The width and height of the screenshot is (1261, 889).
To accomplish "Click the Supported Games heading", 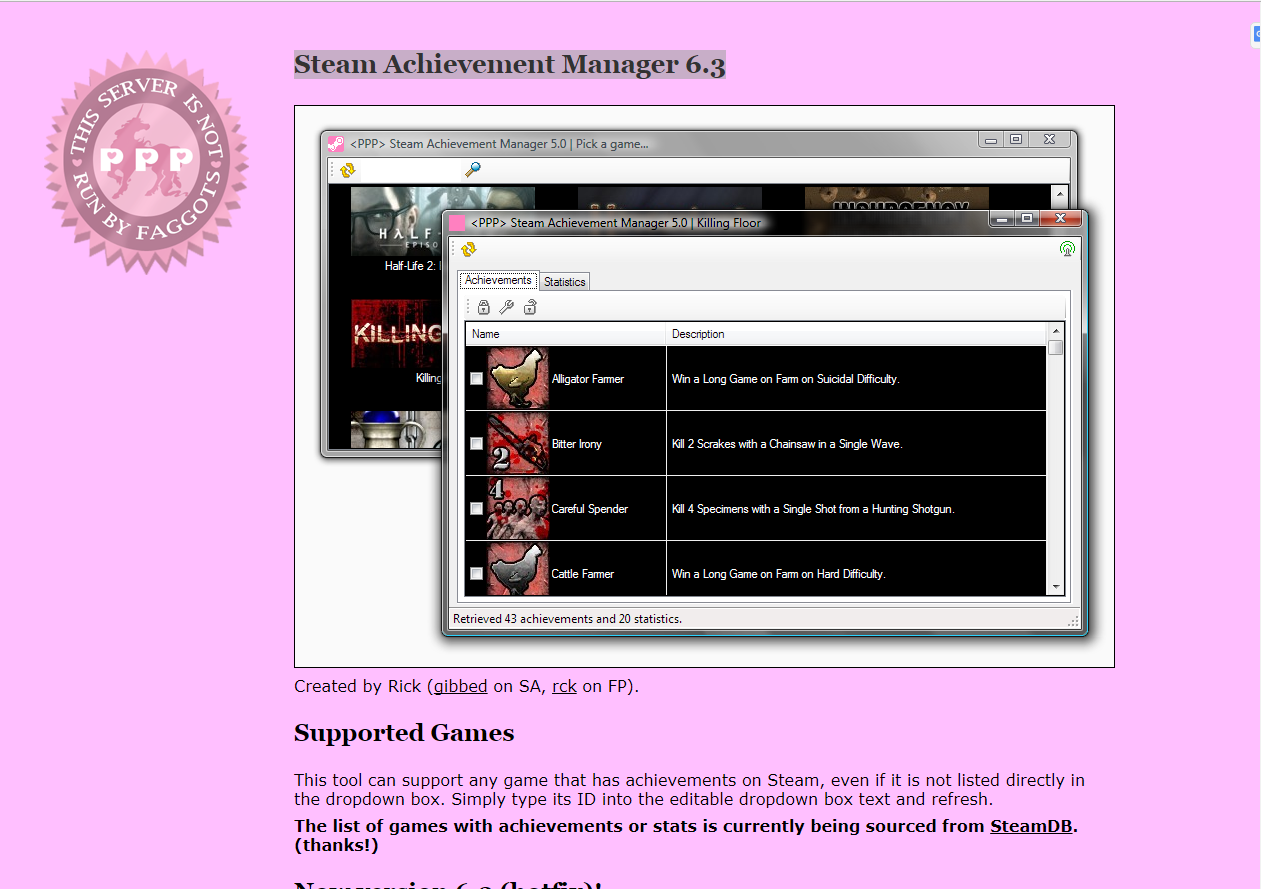I will coord(404,733).
